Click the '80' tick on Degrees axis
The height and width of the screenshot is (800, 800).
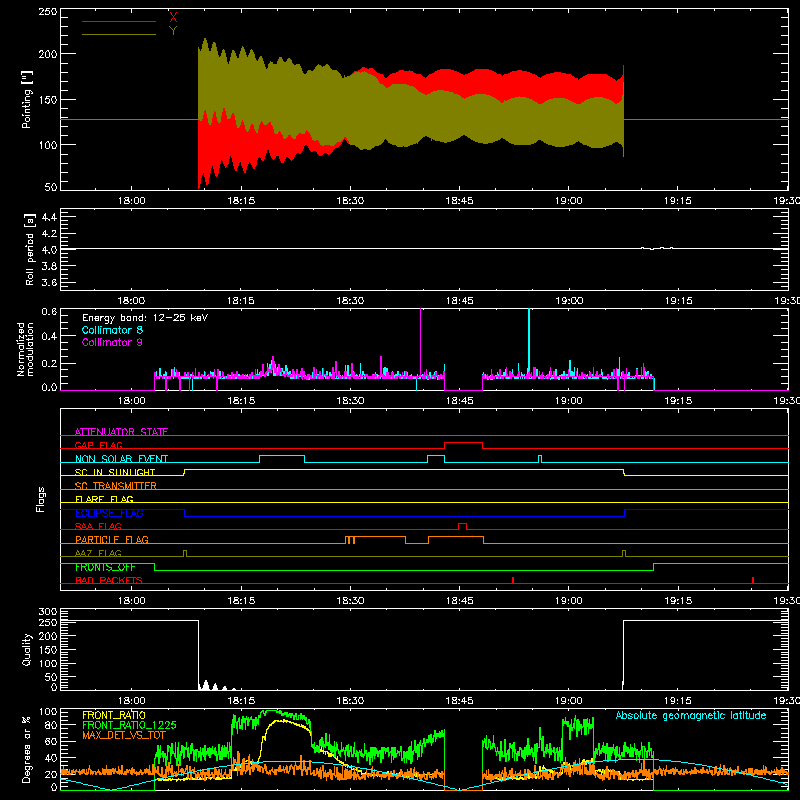[51, 725]
